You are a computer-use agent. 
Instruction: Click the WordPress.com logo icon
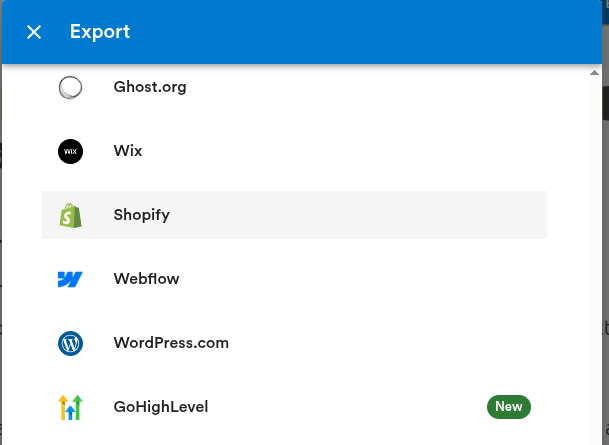click(70, 343)
